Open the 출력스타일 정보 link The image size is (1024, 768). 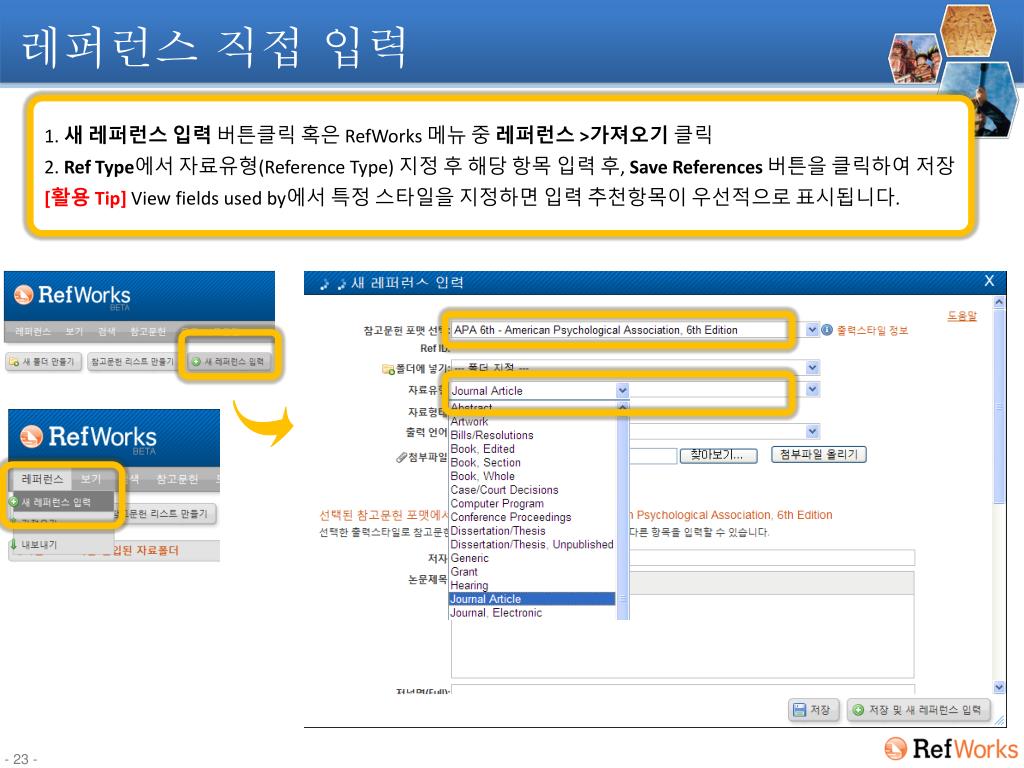tap(872, 330)
